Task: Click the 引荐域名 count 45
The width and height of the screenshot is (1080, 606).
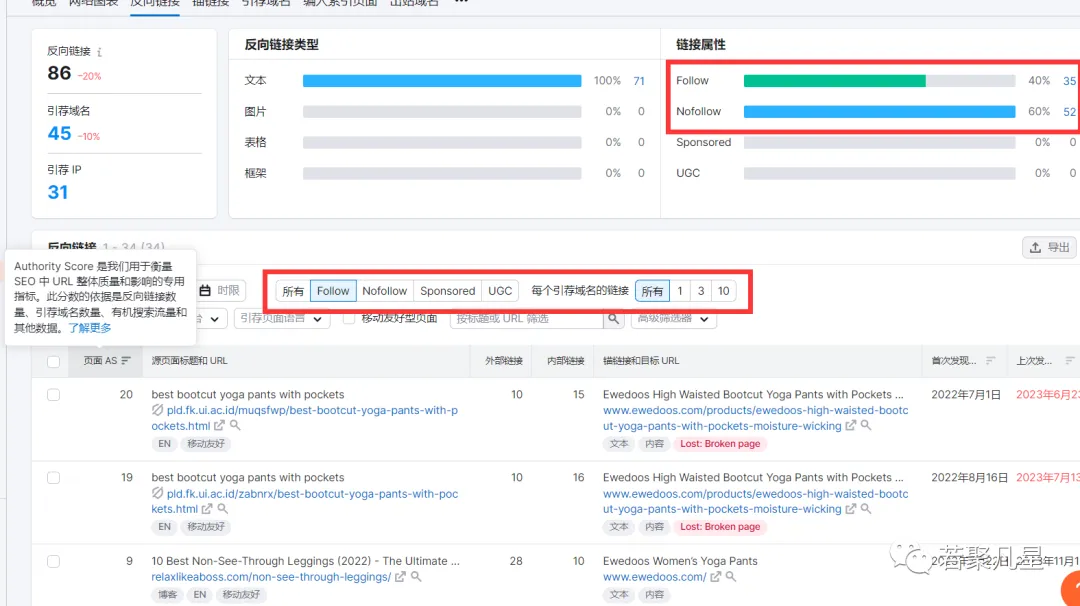Action: (59, 133)
